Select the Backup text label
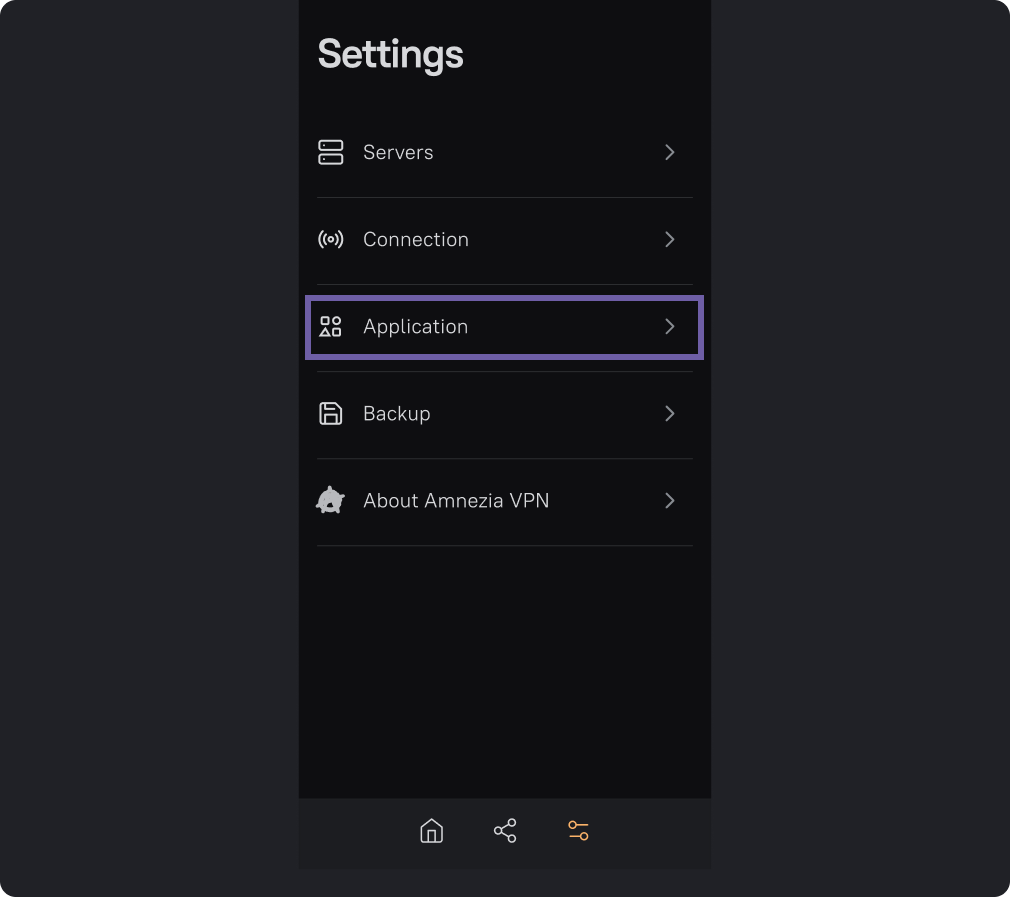Image resolution: width=1010 pixels, height=897 pixels. [396, 414]
